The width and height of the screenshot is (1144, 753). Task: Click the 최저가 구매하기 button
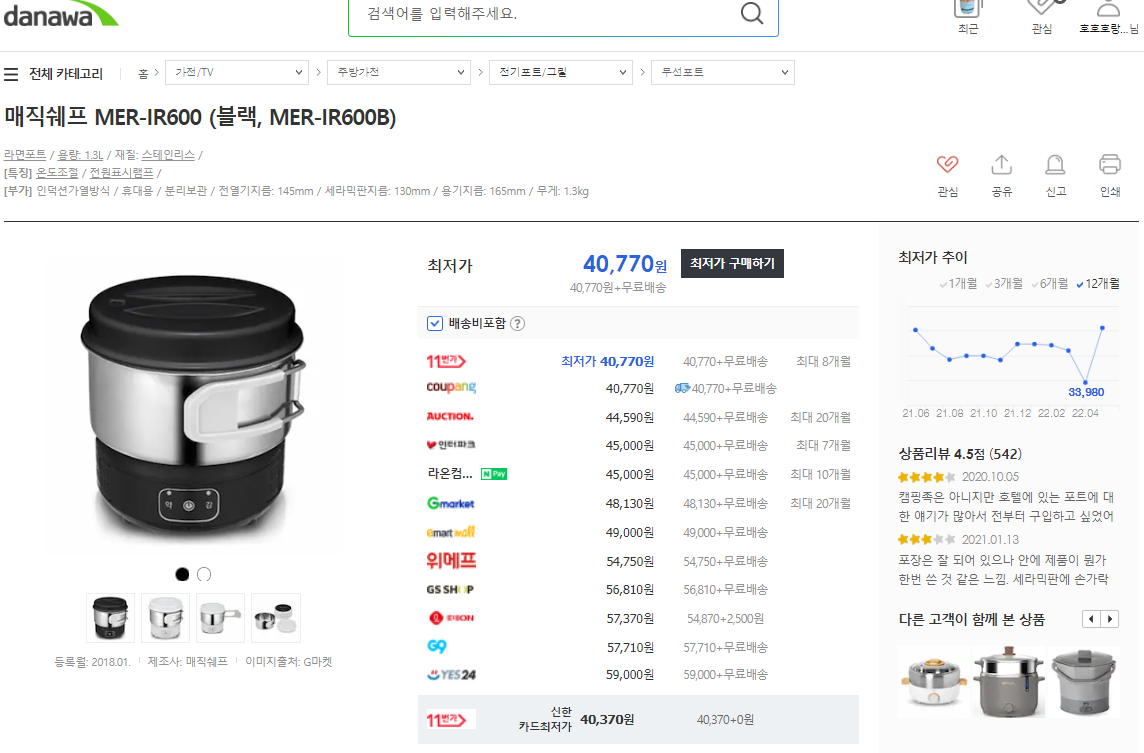coord(733,263)
